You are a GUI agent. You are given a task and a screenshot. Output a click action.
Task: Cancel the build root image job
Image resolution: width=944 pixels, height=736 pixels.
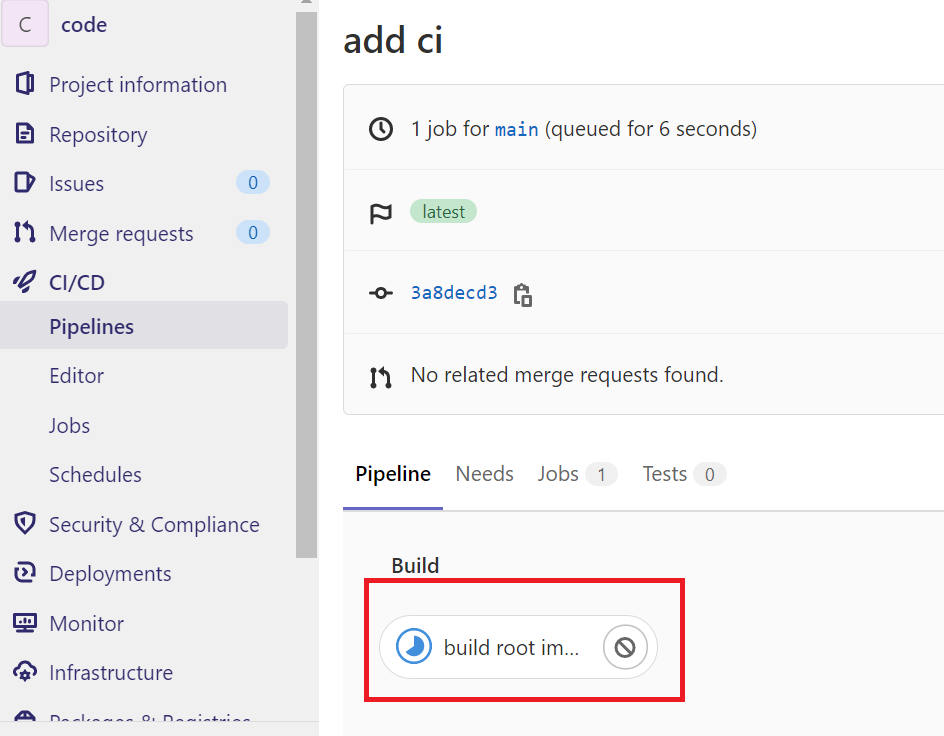pos(624,647)
